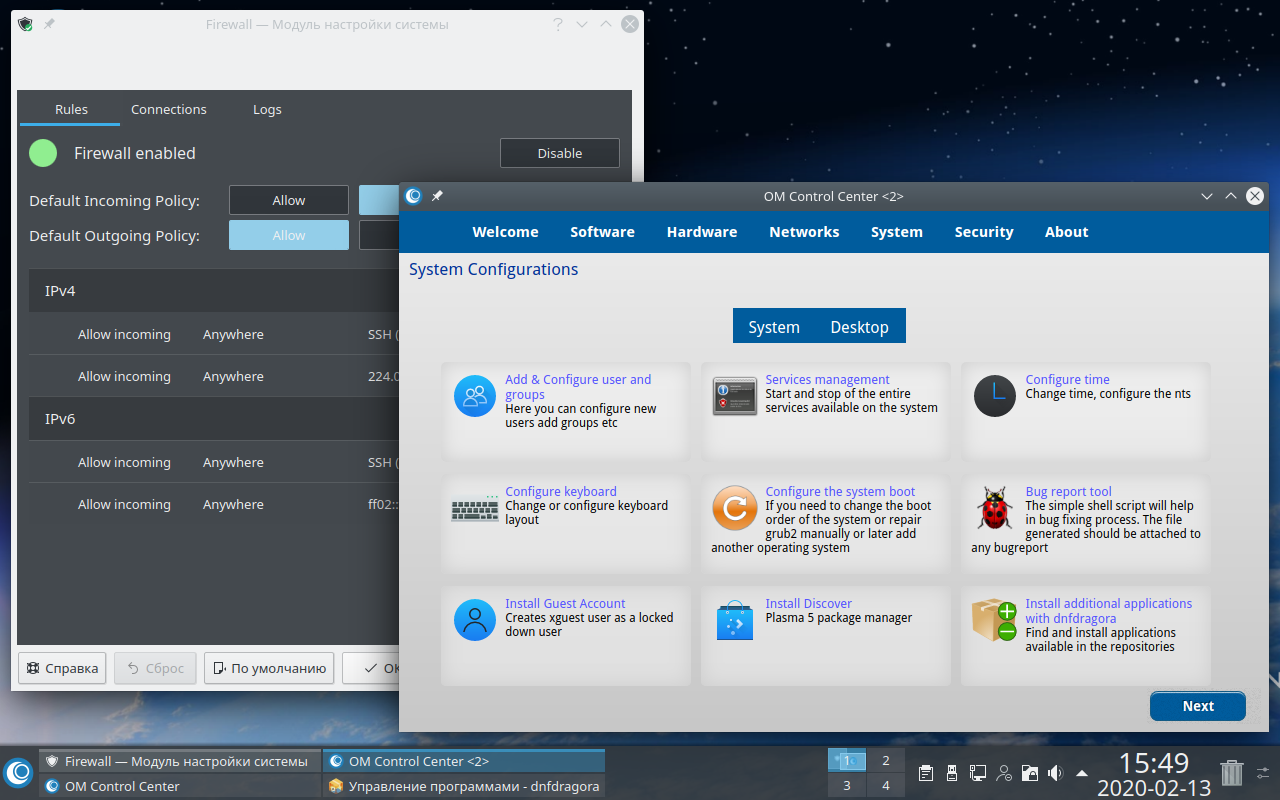This screenshot has width=1280, height=800.
Task: Click the Configure time clock icon
Action: pyautogui.click(x=995, y=395)
